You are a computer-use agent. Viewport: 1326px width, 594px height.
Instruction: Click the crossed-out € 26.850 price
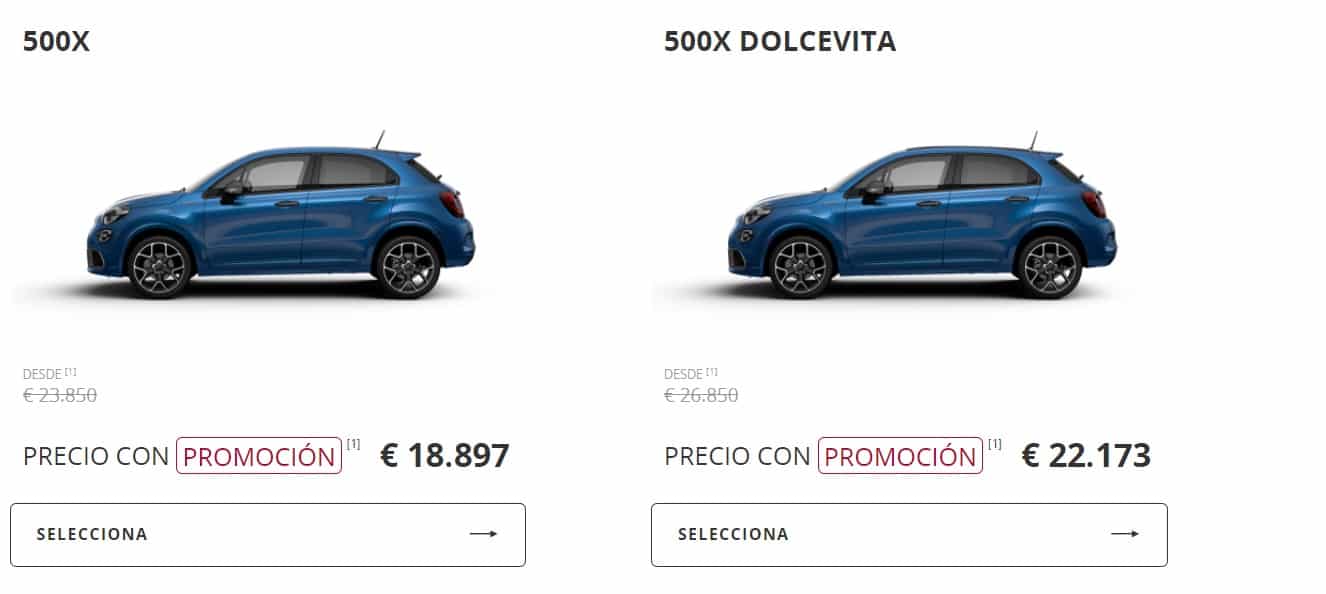(701, 395)
